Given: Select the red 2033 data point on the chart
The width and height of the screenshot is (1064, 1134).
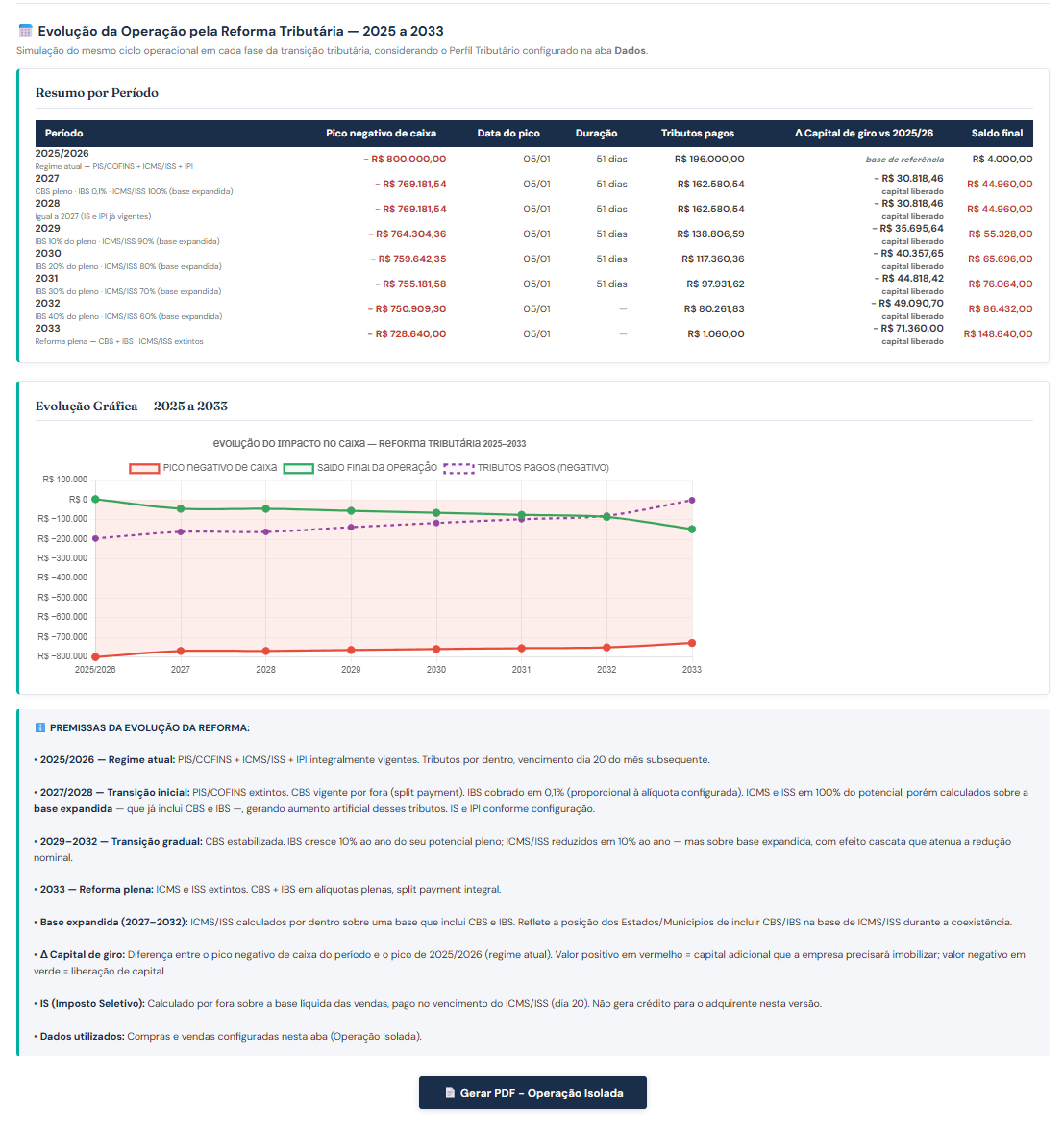Looking at the screenshot, I should (692, 643).
